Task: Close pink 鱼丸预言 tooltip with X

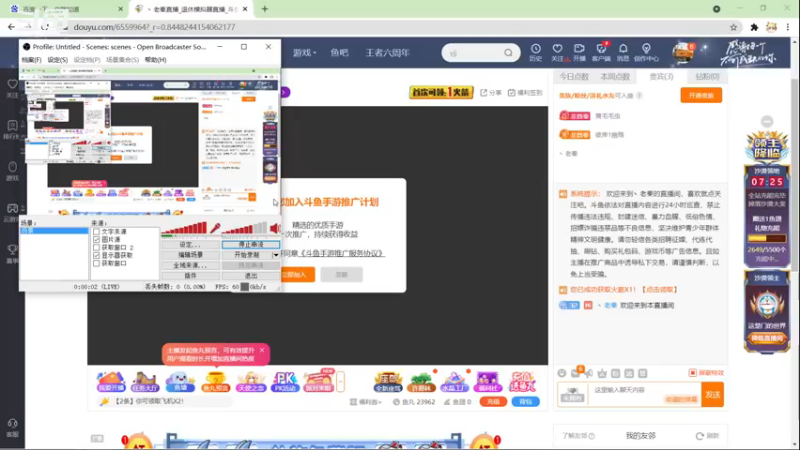Action: tap(262, 350)
